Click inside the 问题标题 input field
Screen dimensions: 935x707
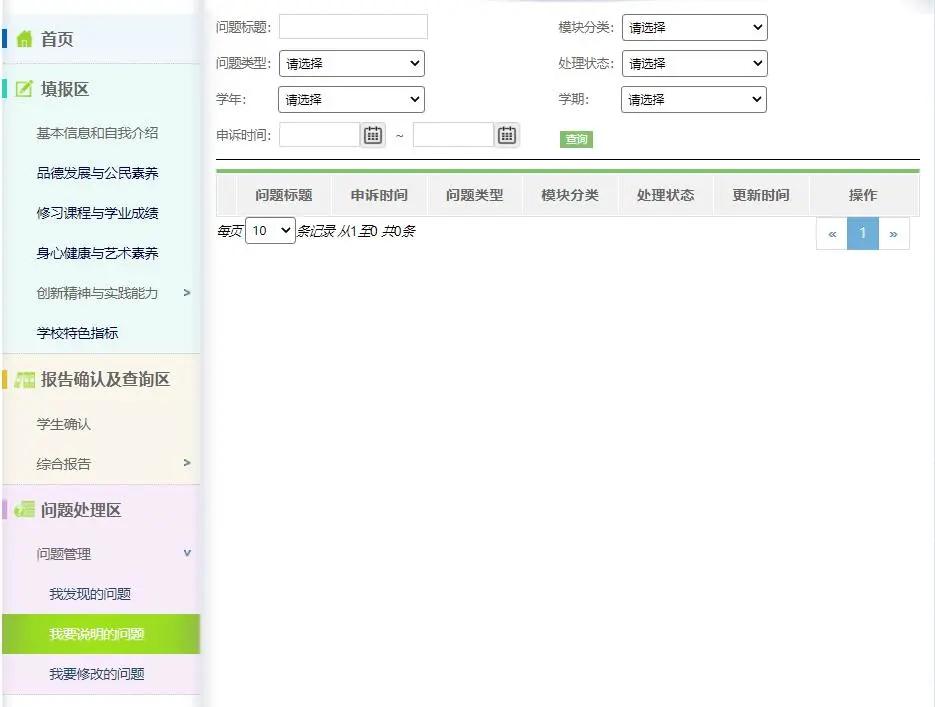click(353, 27)
